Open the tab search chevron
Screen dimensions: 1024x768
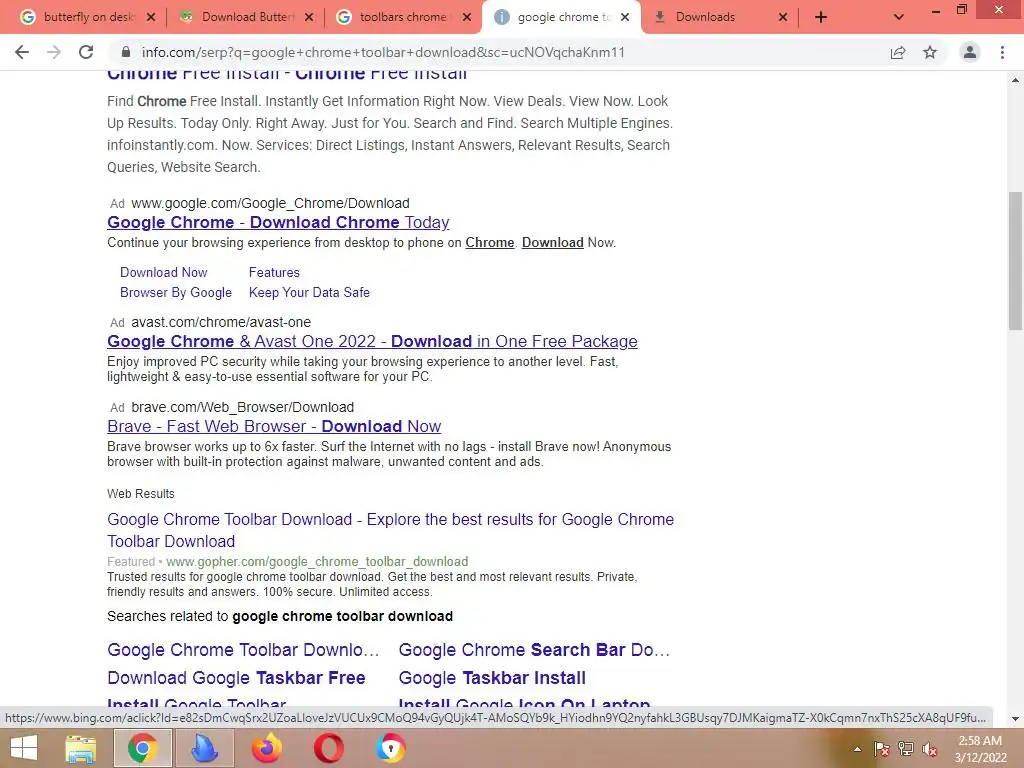[899, 17]
